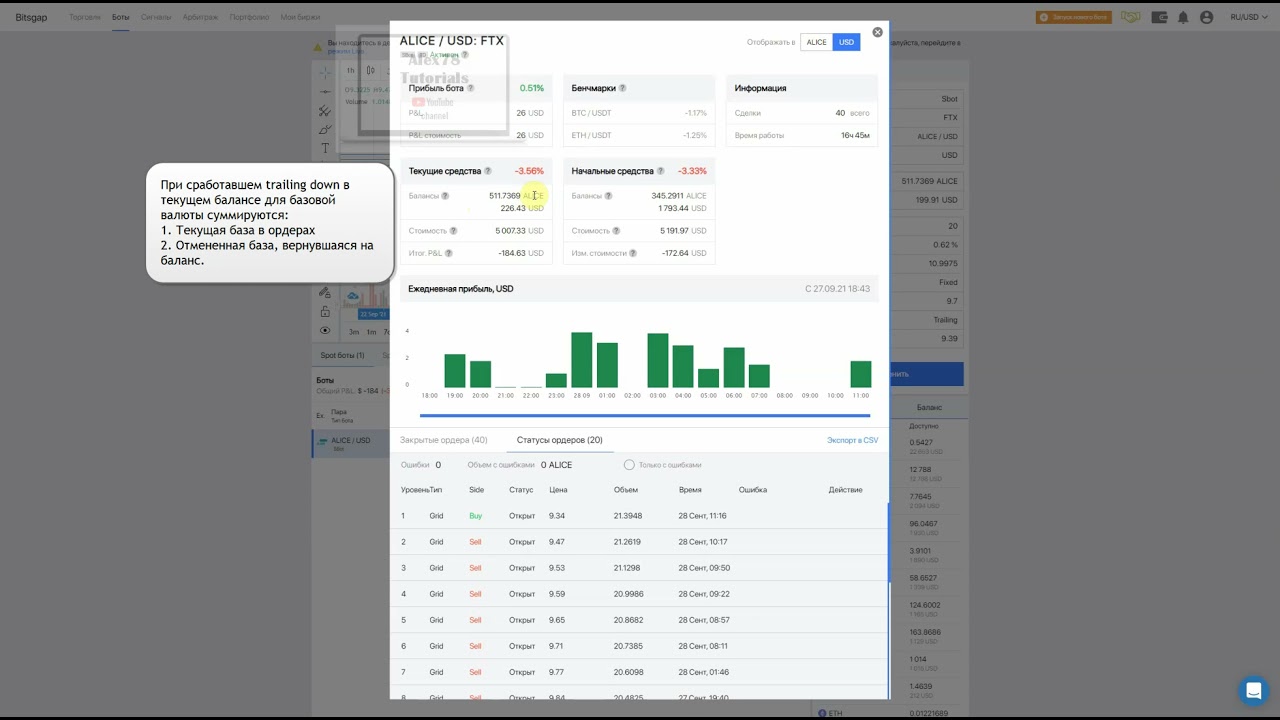Viewport: 1280px width, 720px height.
Task: Select the 3m timeframe under background chart
Action: pyautogui.click(x=352, y=332)
